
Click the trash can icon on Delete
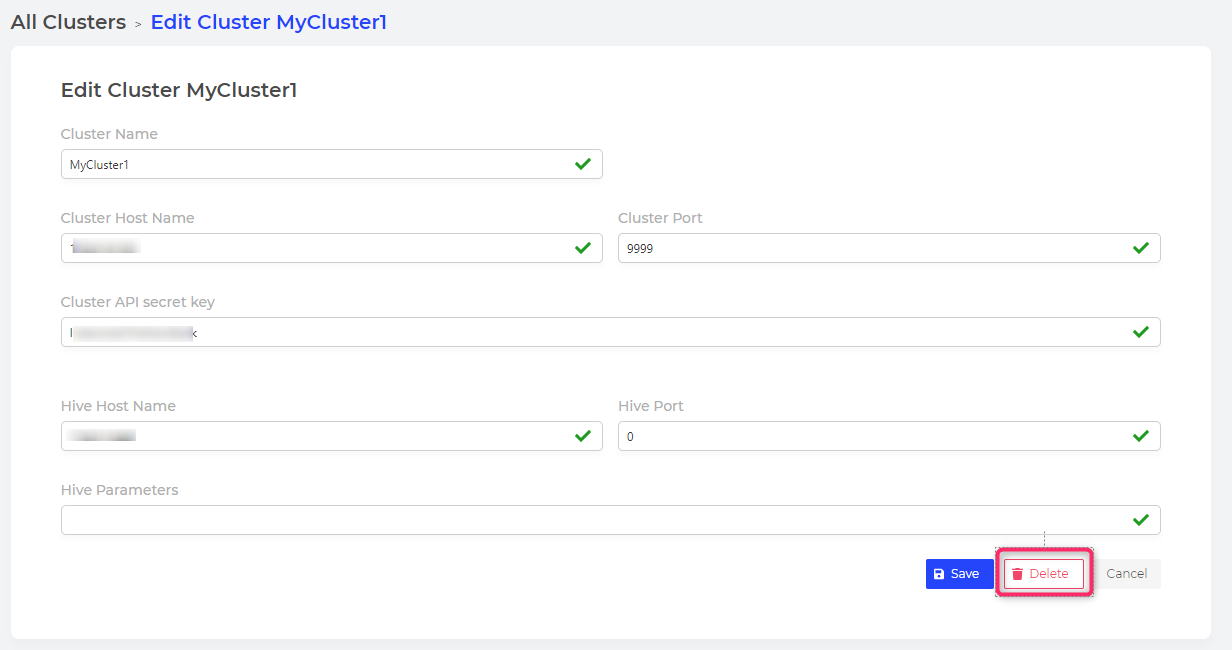click(x=1018, y=574)
